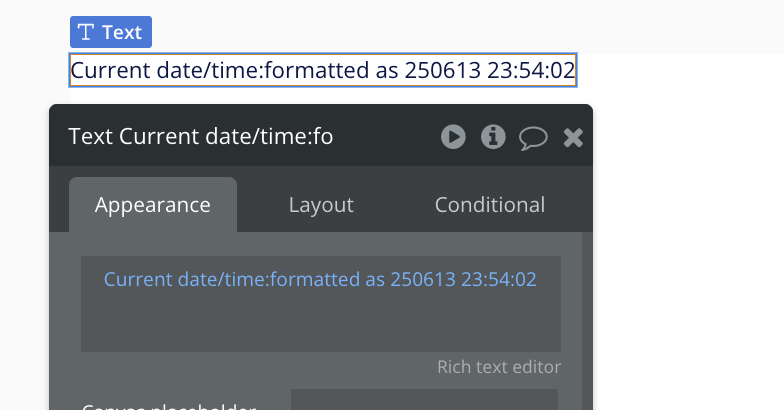Select the blue Text element label
This screenshot has width=784, height=410.
pyautogui.click(x=121, y=32)
